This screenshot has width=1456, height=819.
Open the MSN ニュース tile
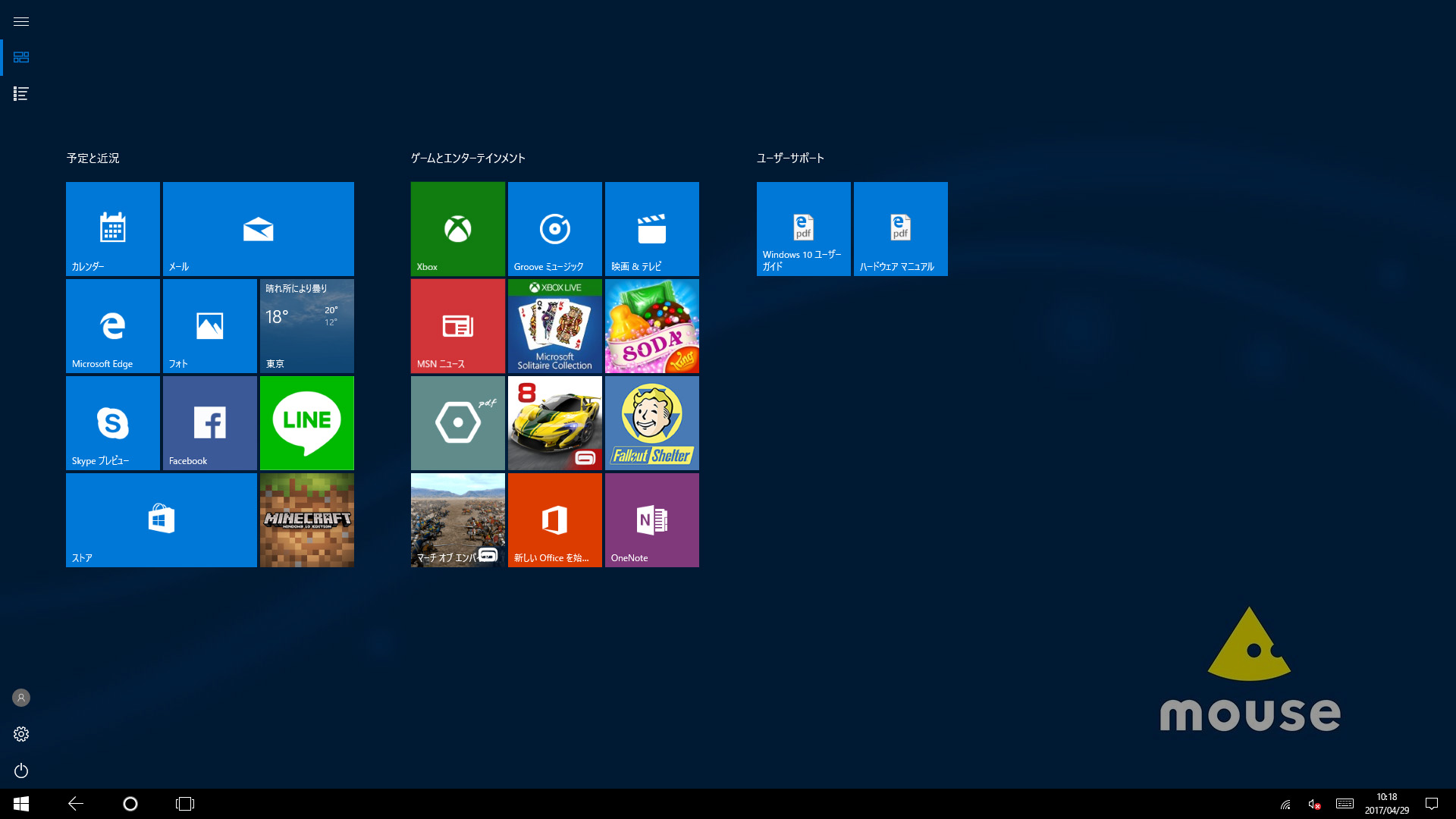click(x=457, y=325)
